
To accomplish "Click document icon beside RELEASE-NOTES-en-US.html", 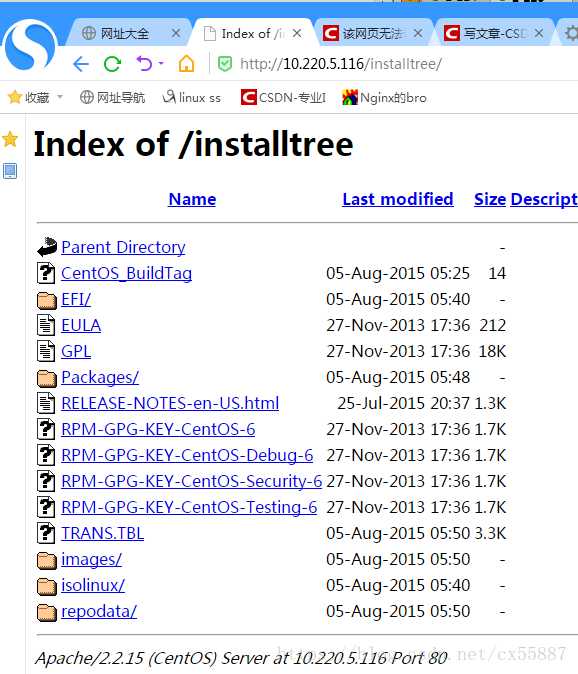I will pos(46,403).
